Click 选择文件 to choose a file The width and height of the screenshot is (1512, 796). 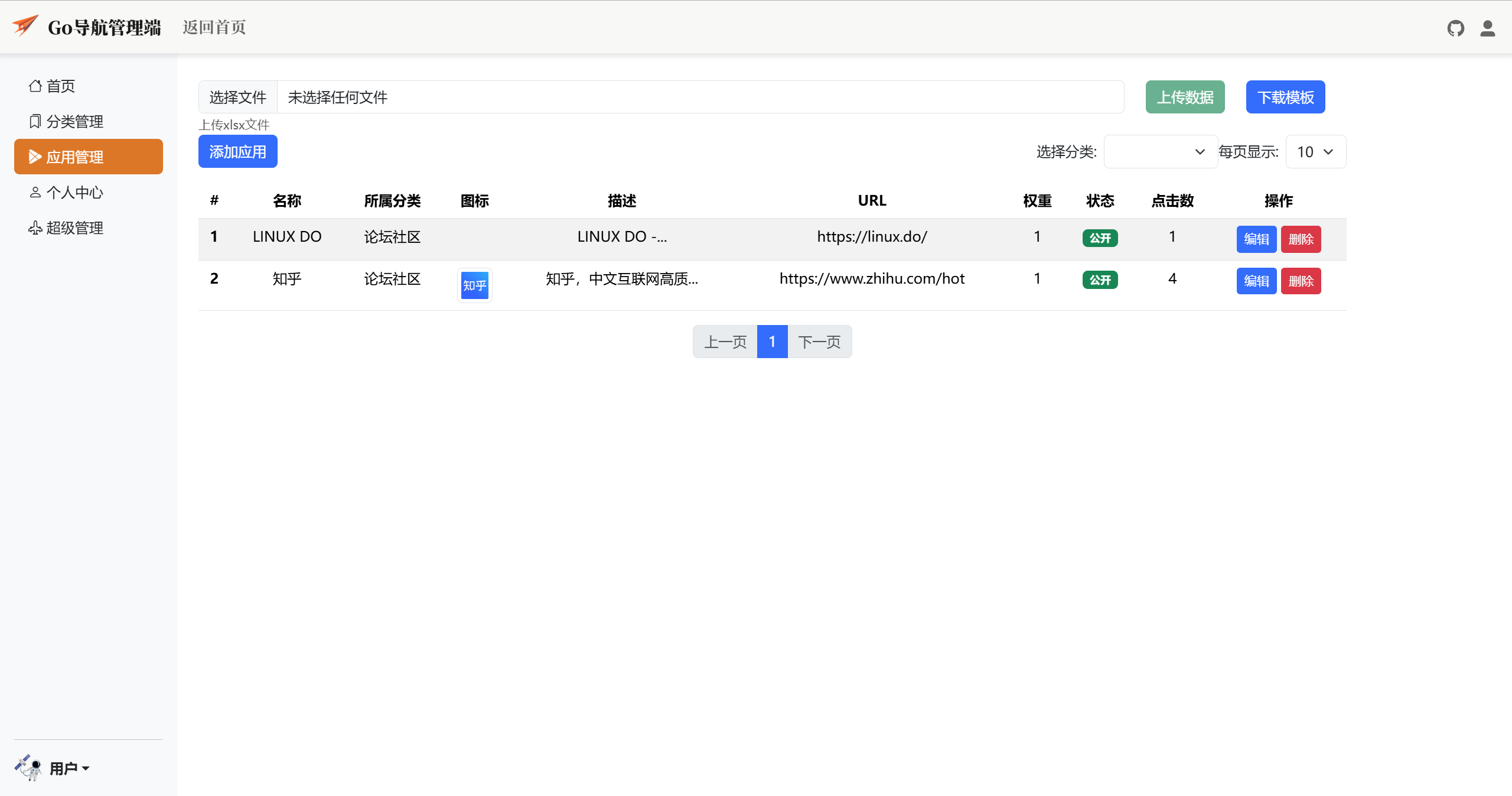(x=238, y=97)
